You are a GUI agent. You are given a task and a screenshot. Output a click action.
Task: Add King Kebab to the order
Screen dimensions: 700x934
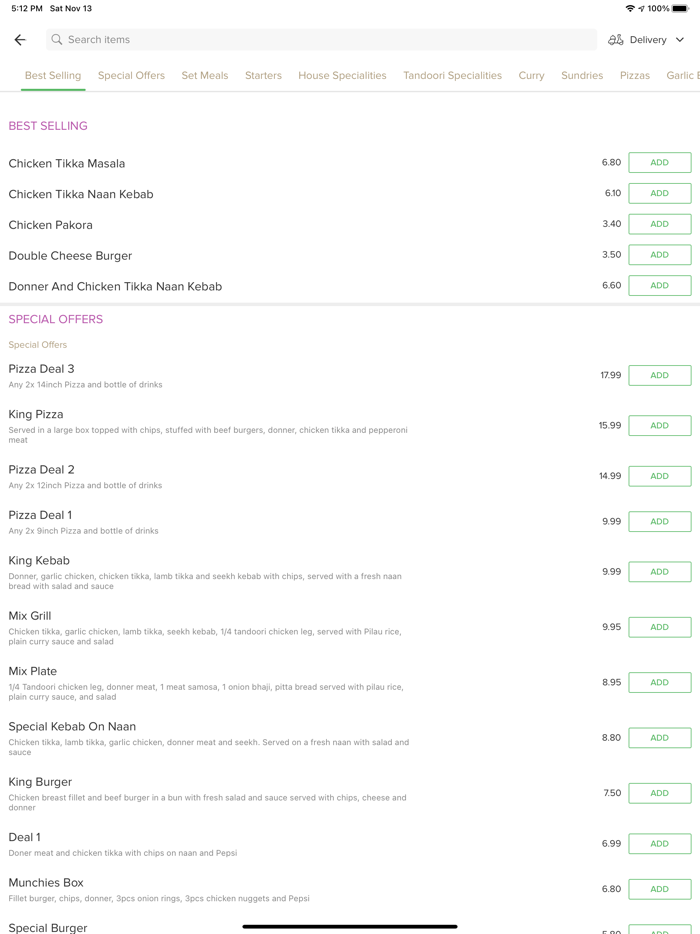pyautogui.click(x=659, y=572)
